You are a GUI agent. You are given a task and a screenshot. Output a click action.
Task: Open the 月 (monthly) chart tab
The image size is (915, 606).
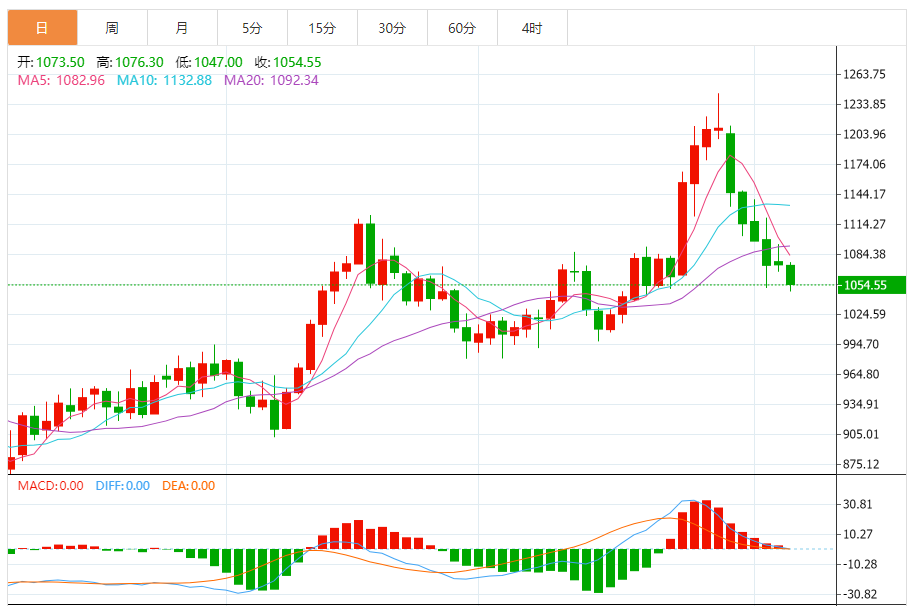pyautogui.click(x=183, y=27)
